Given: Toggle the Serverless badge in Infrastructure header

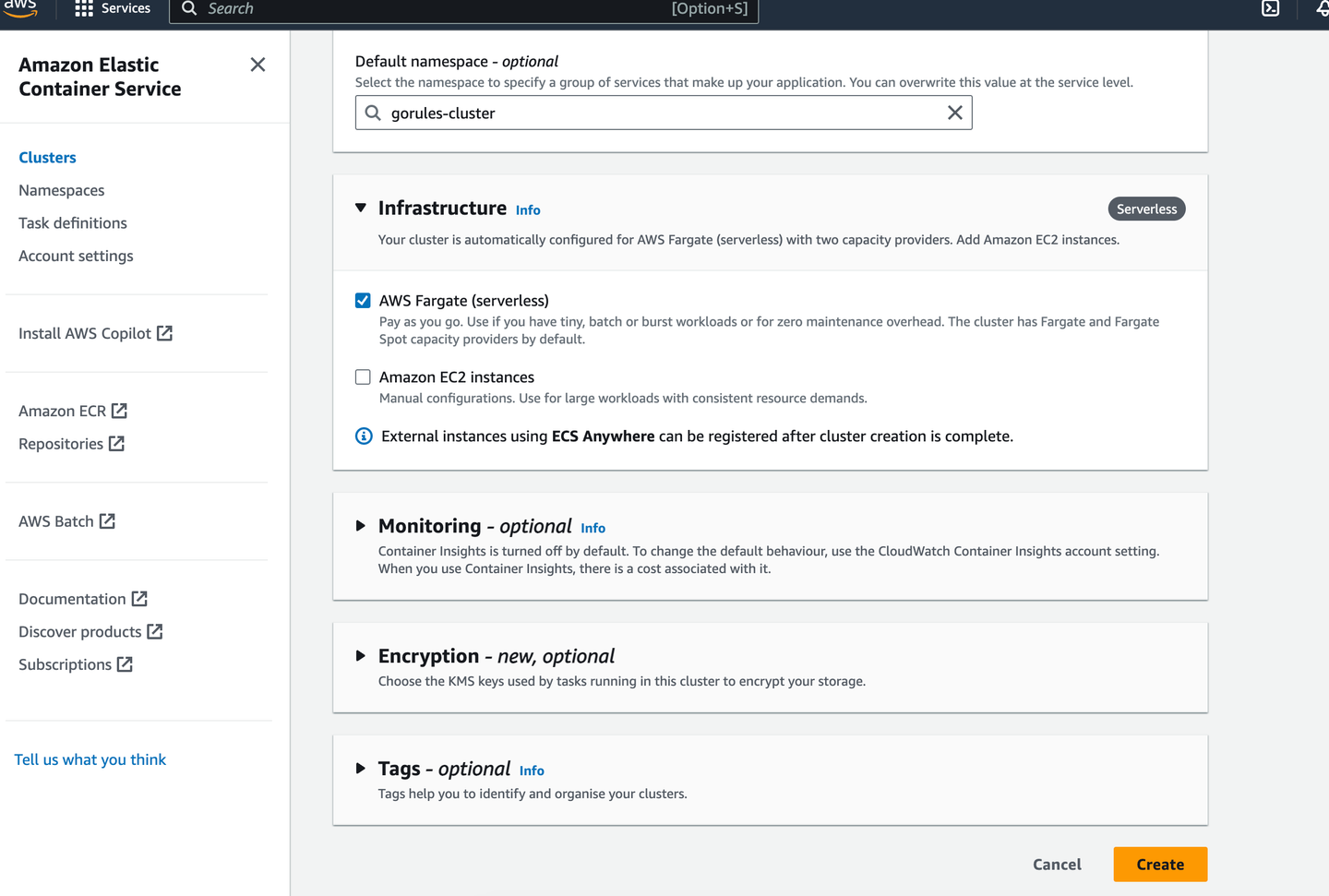Looking at the screenshot, I should click(1146, 209).
